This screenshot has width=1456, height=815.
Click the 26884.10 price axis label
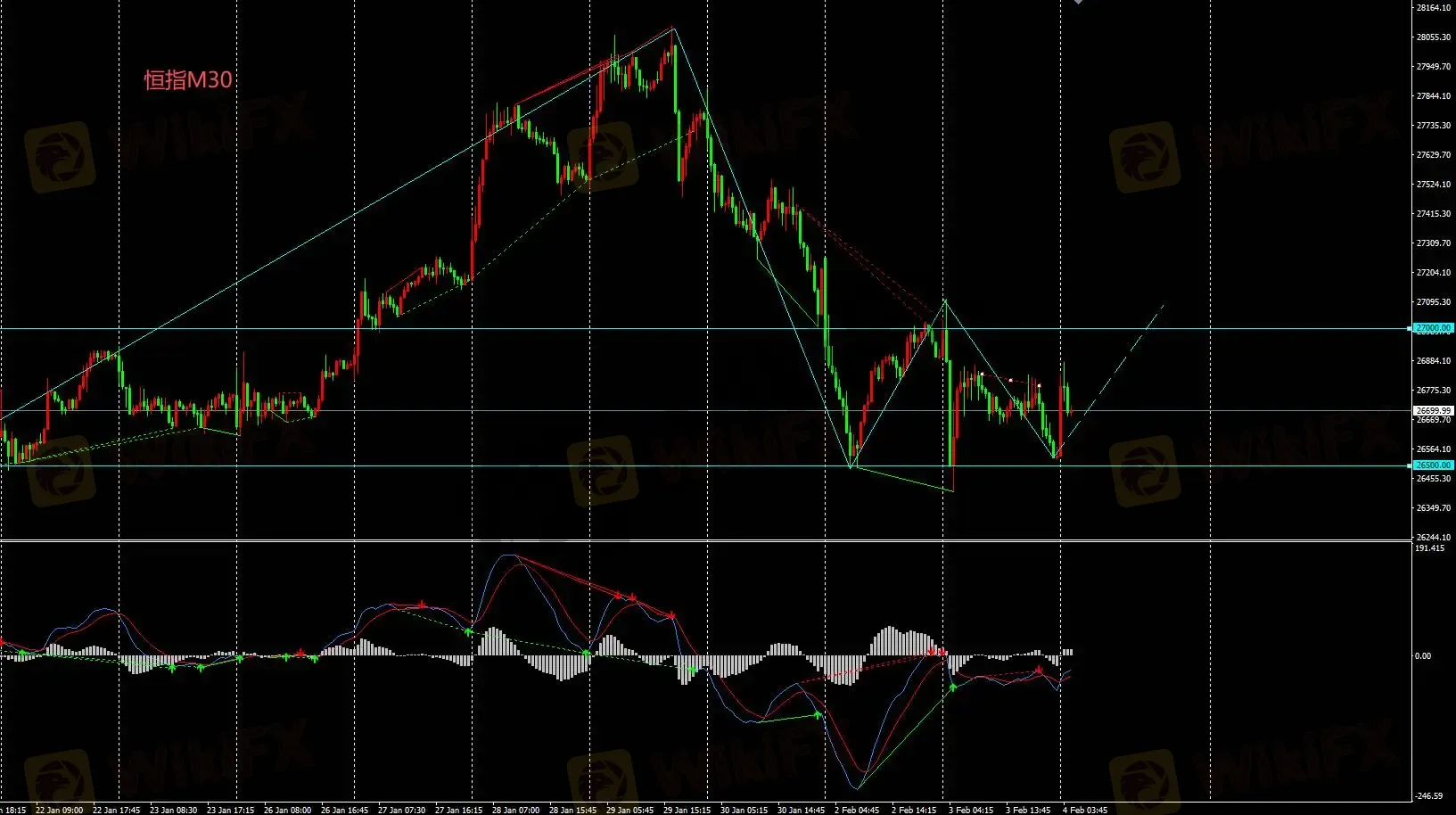click(1434, 361)
